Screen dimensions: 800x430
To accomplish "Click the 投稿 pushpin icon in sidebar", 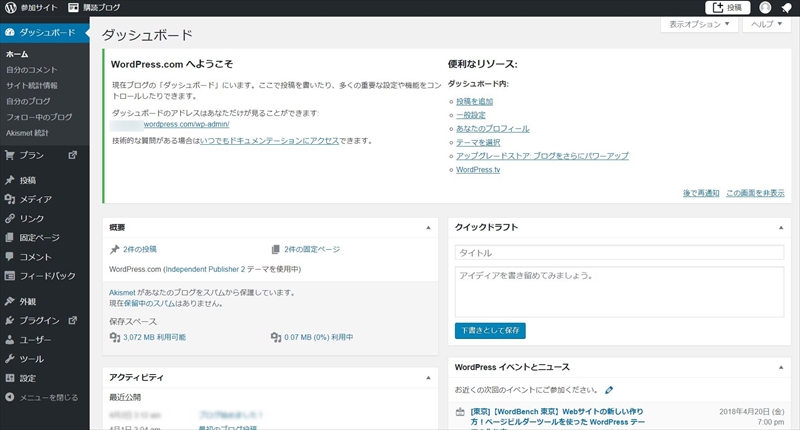I will pos(9,180).
